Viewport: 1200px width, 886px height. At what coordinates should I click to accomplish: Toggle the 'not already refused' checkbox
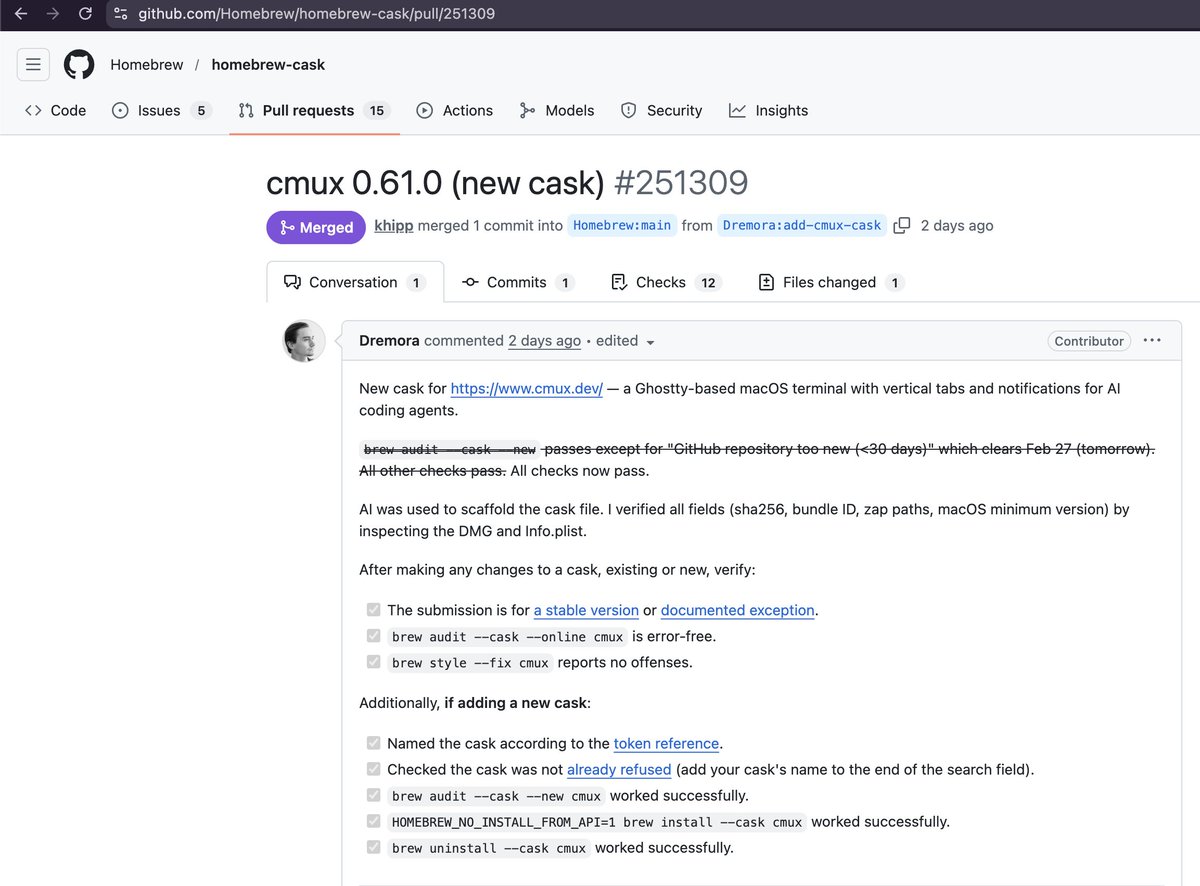pos(373,770)
